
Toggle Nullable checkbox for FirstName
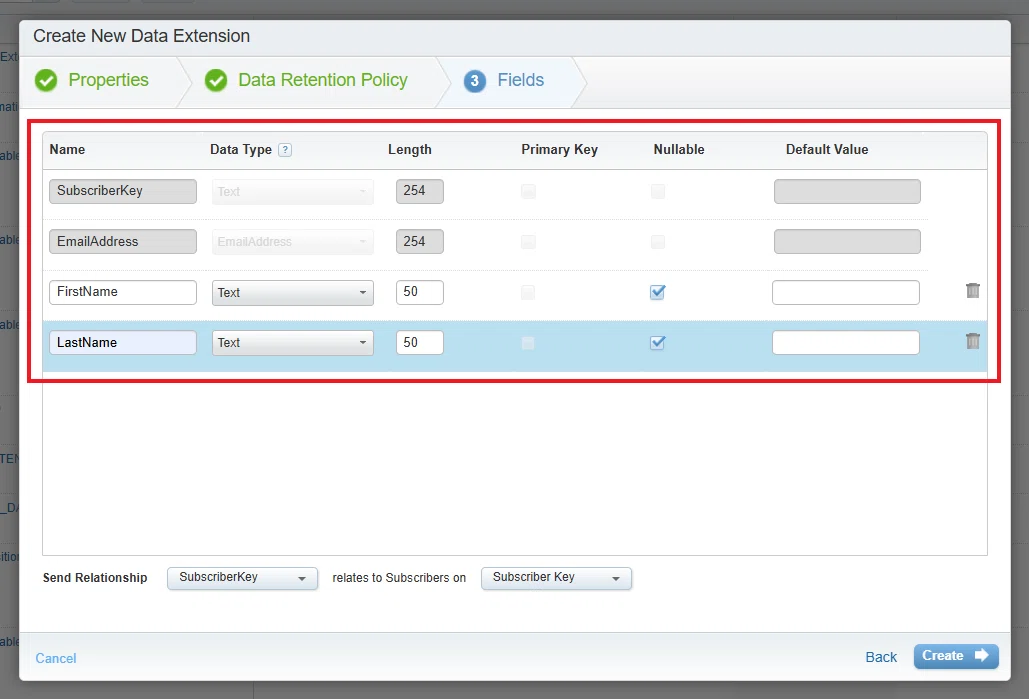coord(658,292)
